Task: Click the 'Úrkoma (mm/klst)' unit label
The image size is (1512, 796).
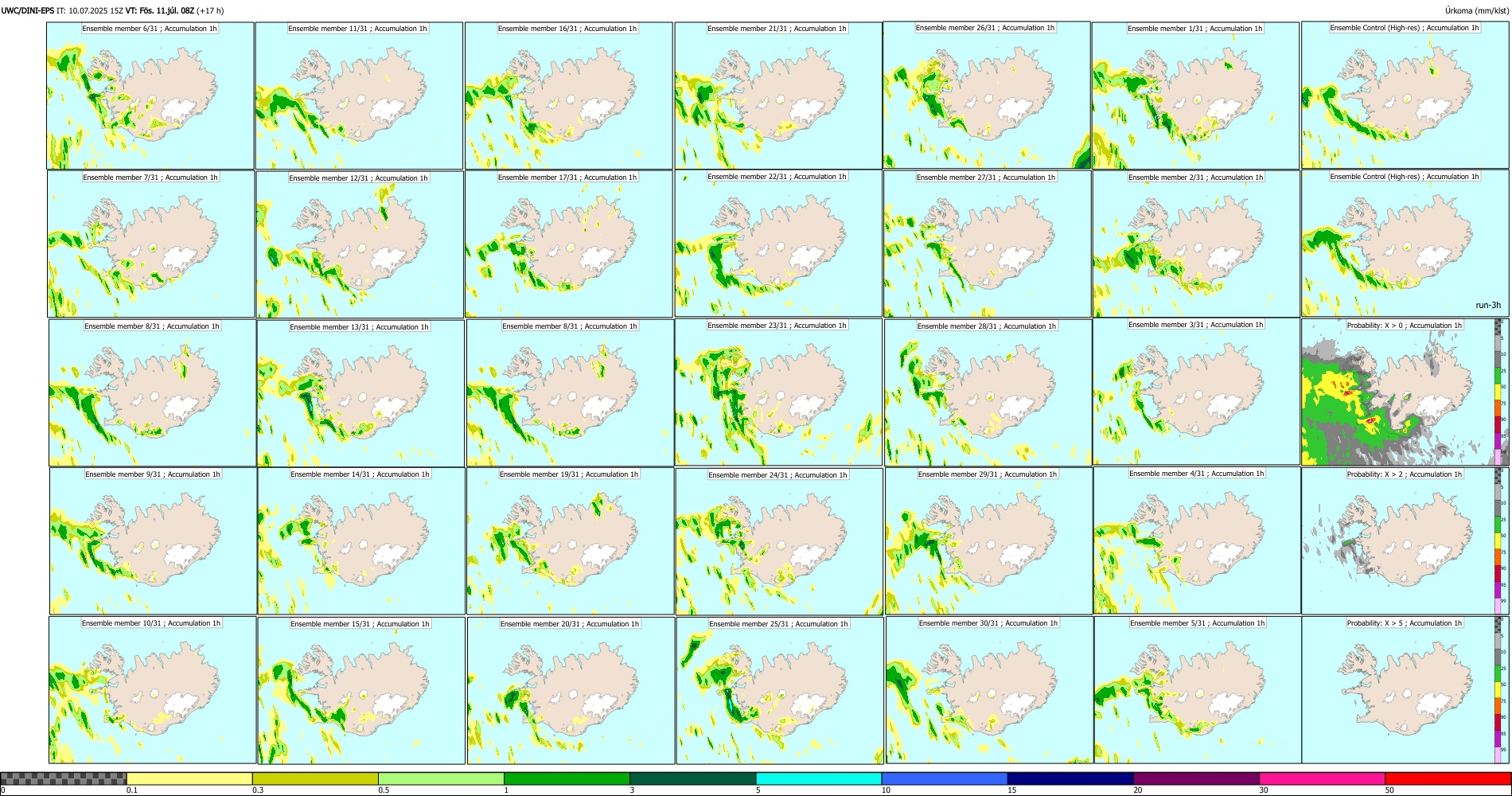Action: (1476, 10)
